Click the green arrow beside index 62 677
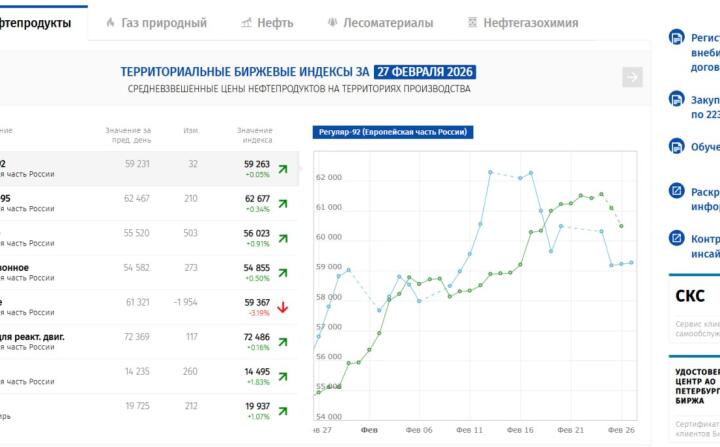Image resolution: width=720 pixels, height=447 pixels. [x=283, y=203]
